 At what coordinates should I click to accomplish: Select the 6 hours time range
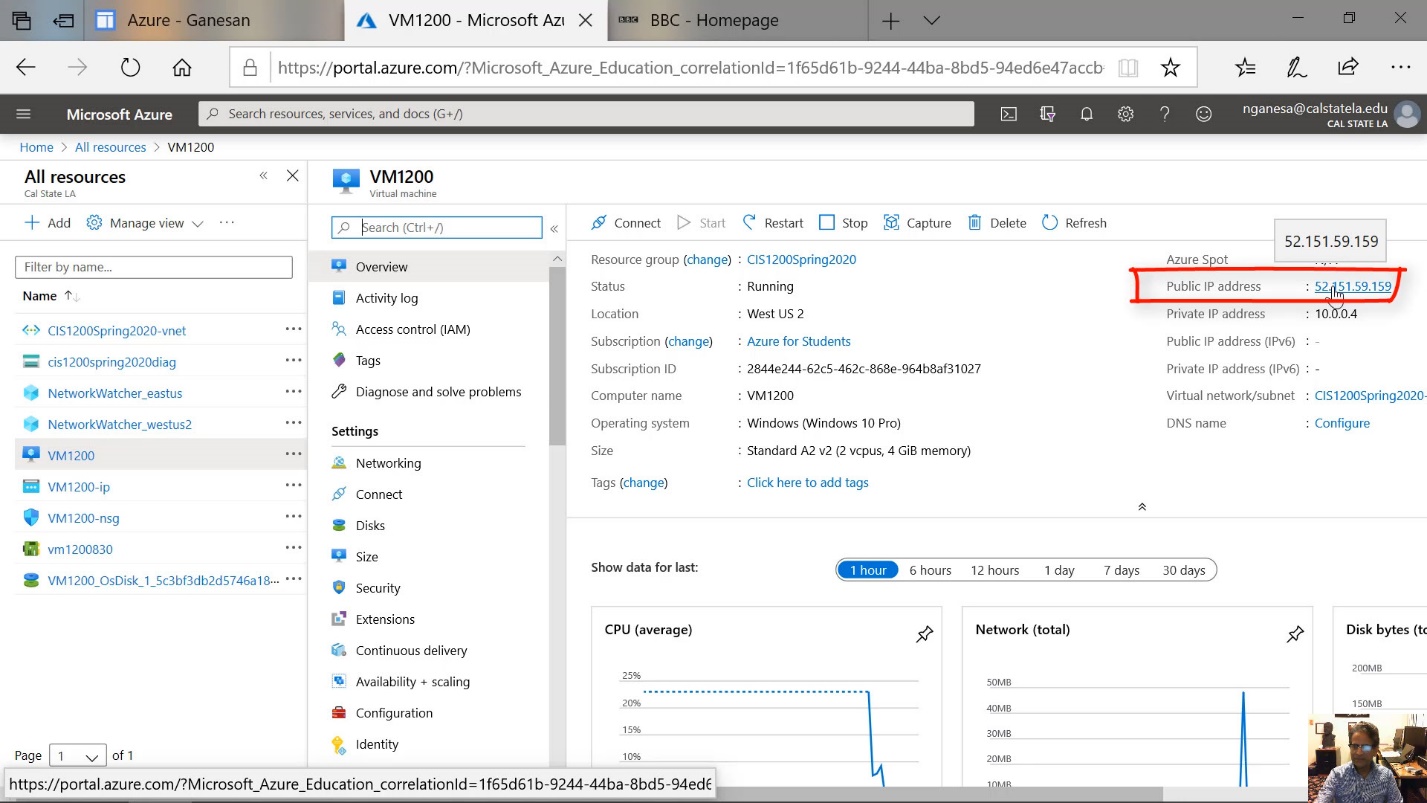(929, 570)
